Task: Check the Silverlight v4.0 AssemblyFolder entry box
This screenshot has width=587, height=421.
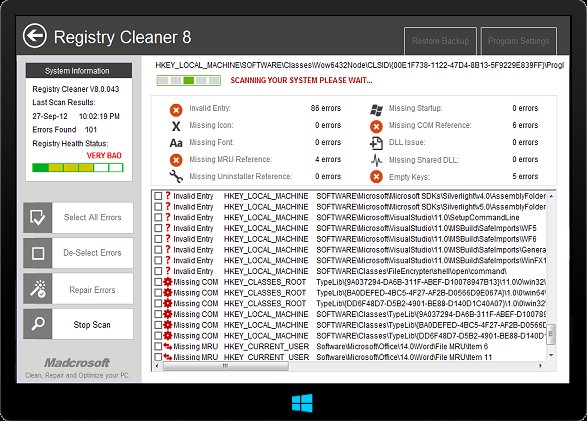Action: pos(158,196)
